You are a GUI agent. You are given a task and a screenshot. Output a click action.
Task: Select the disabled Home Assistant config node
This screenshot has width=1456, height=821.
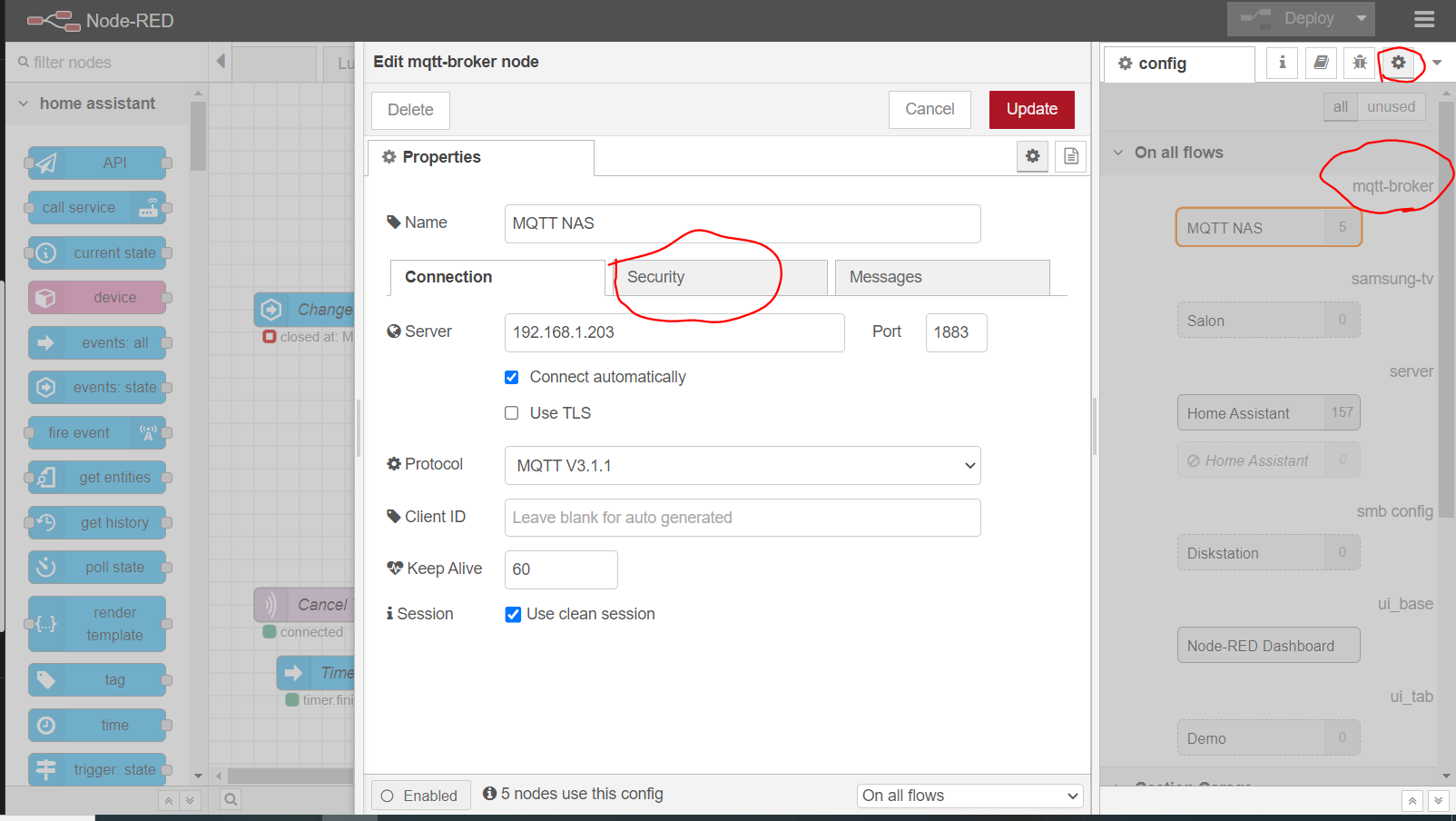pyautogui.click(x=1268, y=460)
